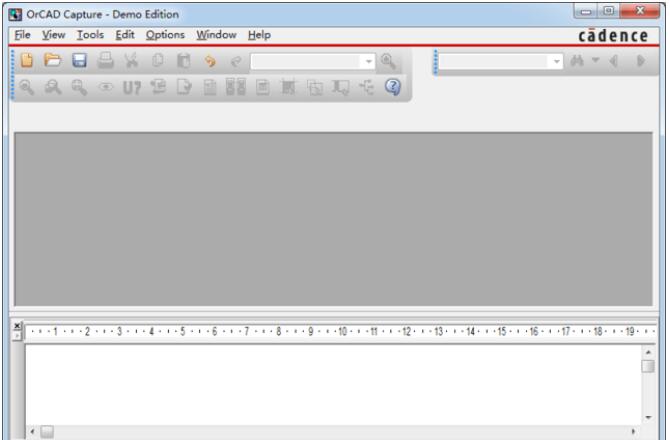
Task: Click the OrCAD Capture title bar app icon
Action: coord(15,15)
